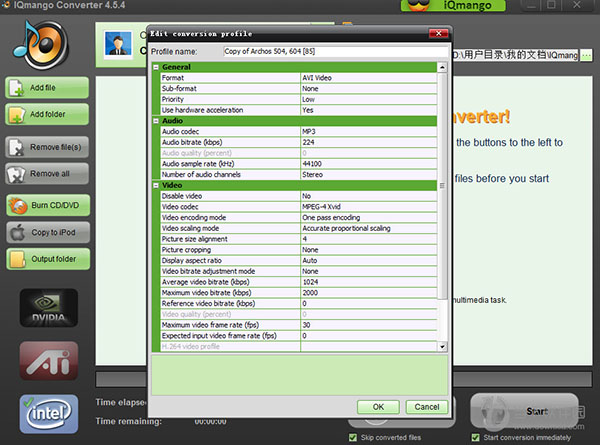Select the Sub-format value None

(x=368, y=88)
